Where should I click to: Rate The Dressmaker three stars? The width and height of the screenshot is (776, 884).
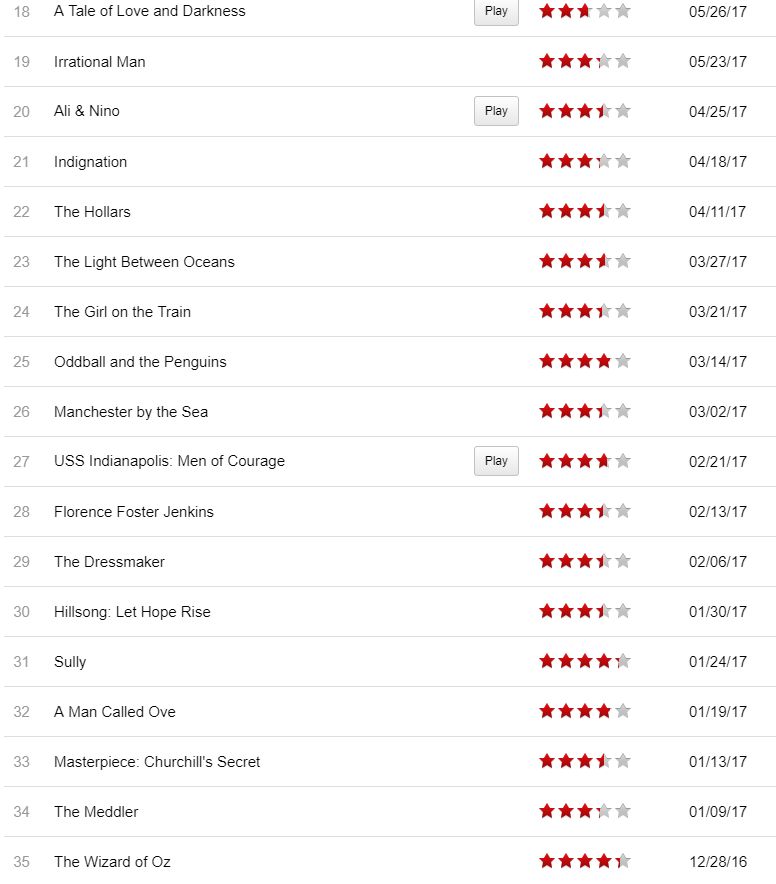point(585,561)
